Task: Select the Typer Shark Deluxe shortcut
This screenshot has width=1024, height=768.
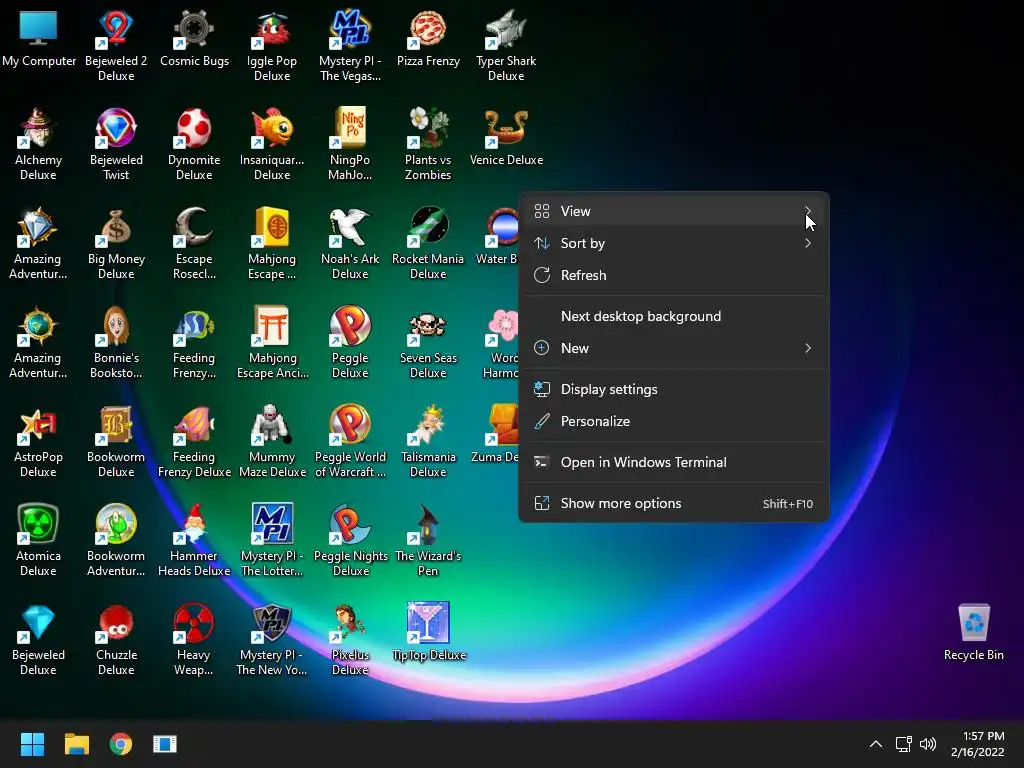Action: (x=506, y=46)
